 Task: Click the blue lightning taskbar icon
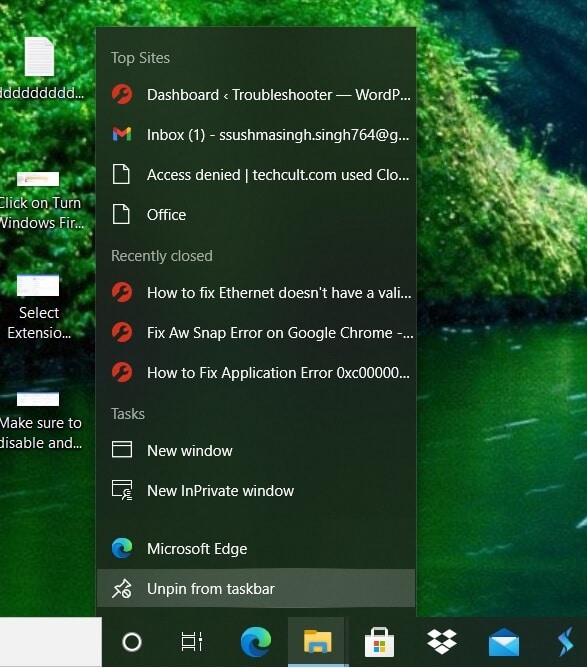566,642
